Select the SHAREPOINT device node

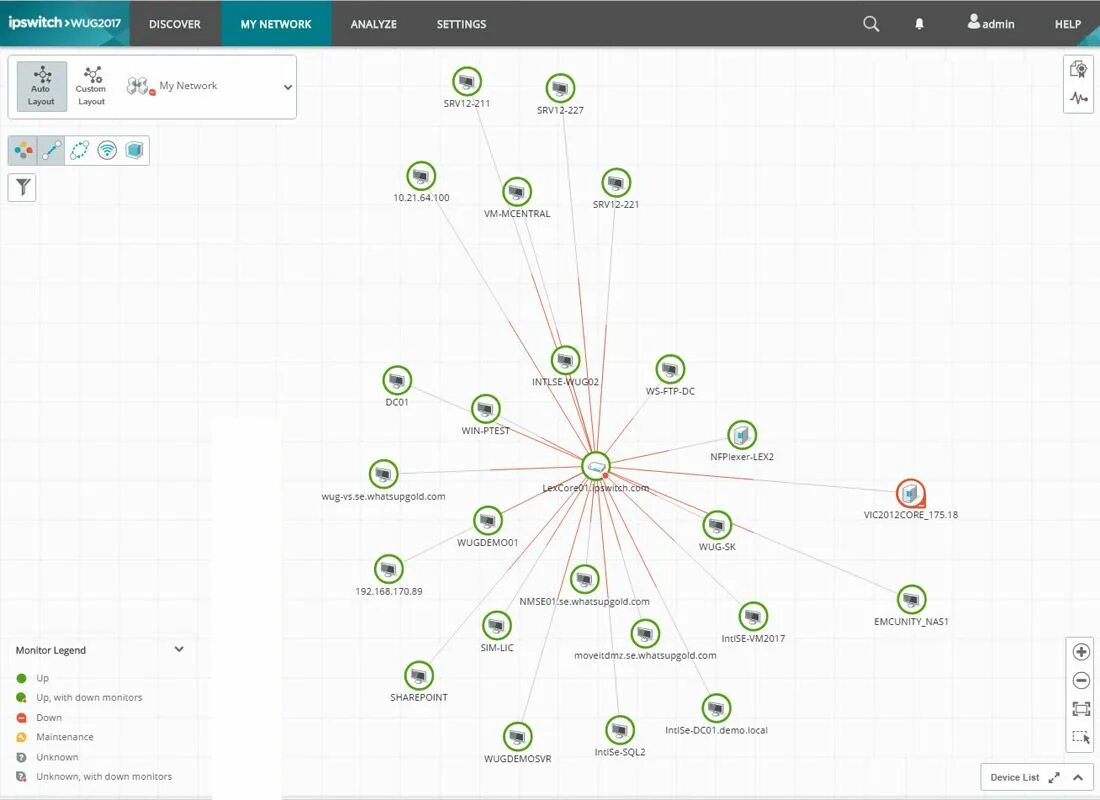click(x=419, y=676)
